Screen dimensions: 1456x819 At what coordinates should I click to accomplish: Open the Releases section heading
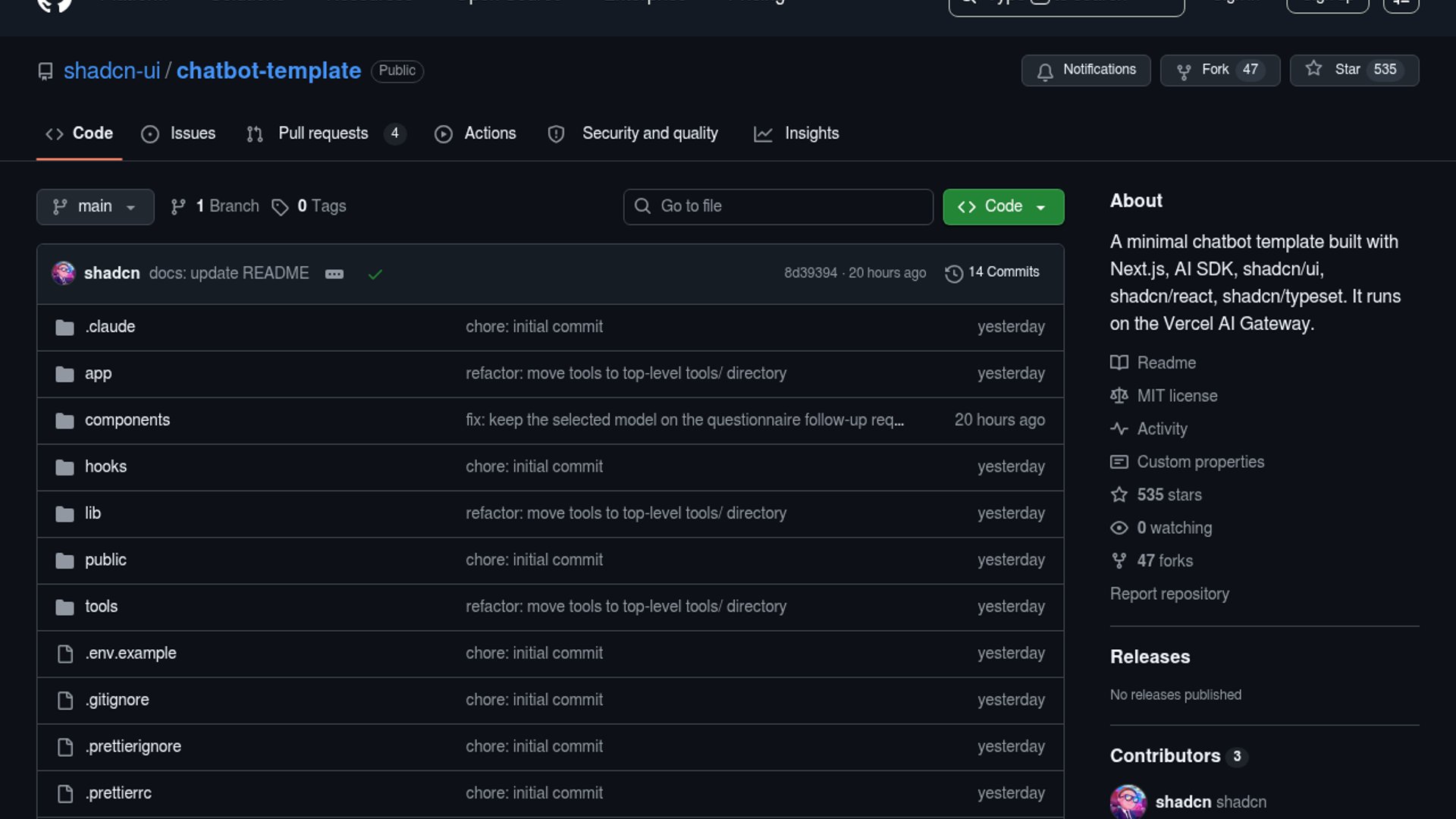coord(1150,657)
